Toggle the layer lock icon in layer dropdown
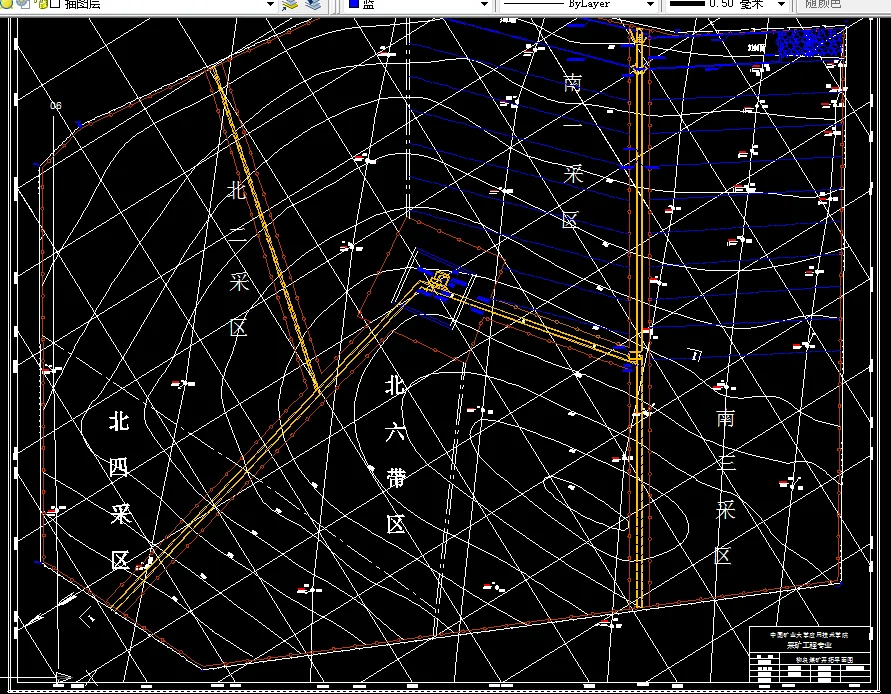 pos(42,5)
